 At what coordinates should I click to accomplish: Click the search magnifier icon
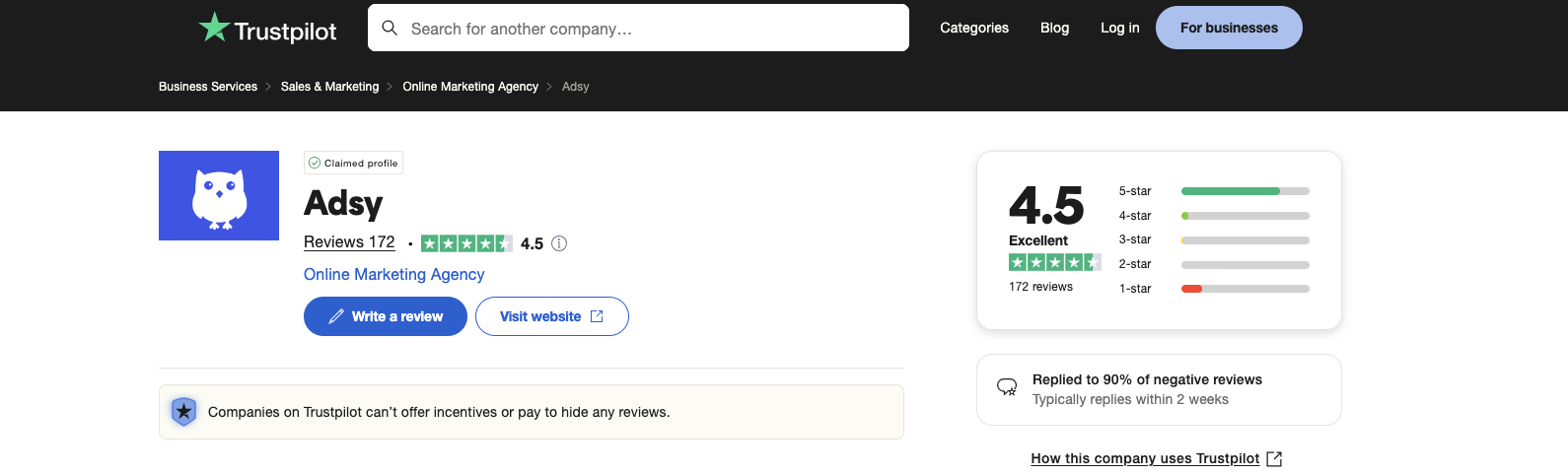point(390,28)
